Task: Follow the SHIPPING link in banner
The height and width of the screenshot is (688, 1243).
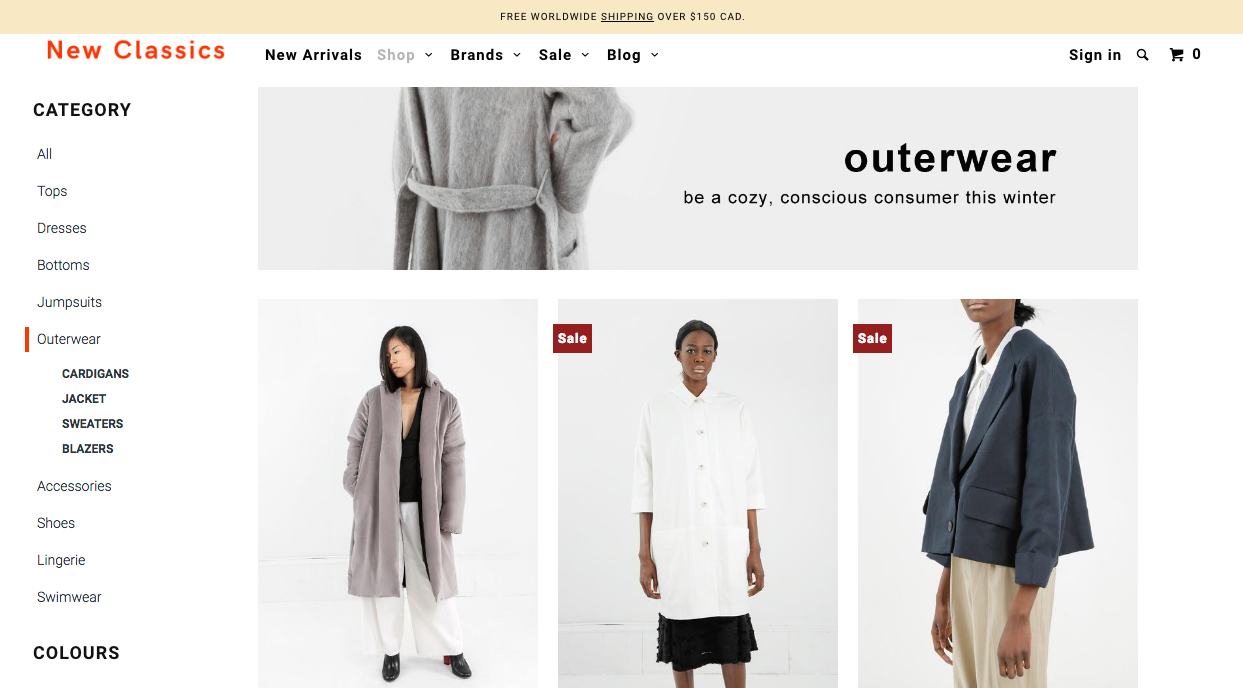Action: [x=627, y=17]
